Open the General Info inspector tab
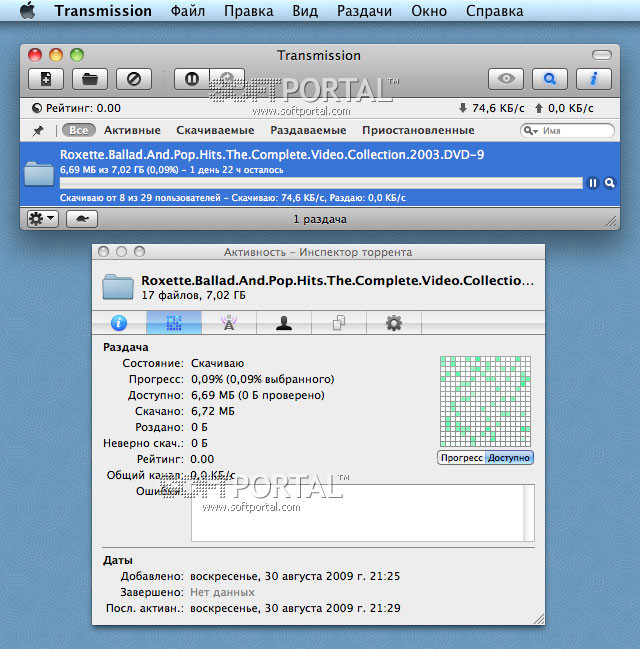The height and width of the screenshot is (649, 640). tap(119, 322)
